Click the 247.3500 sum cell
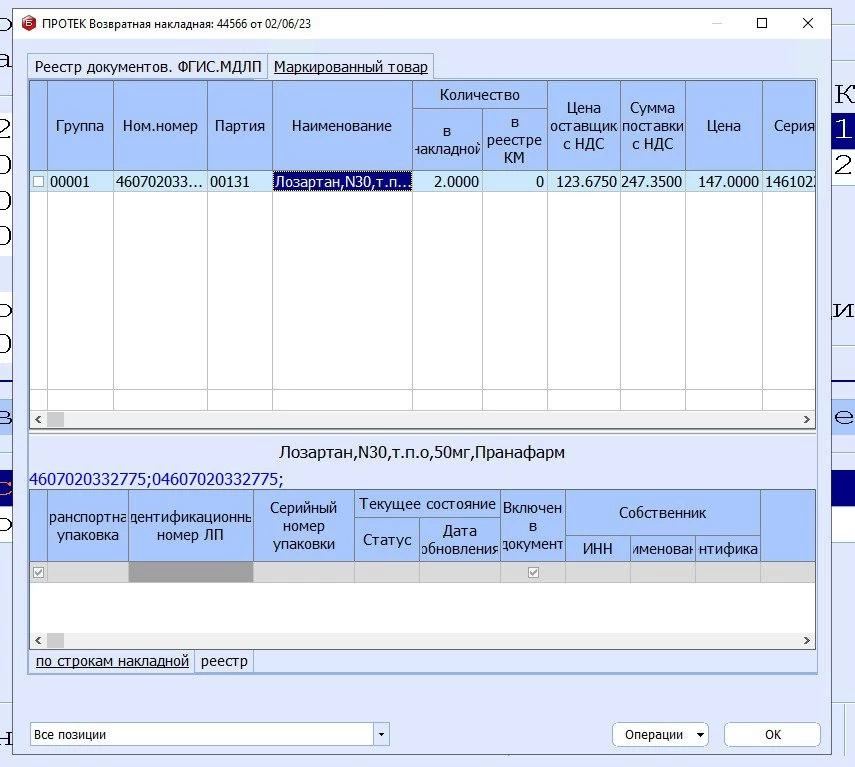Screen dimensions: 855x767 [x=653, y=182]
